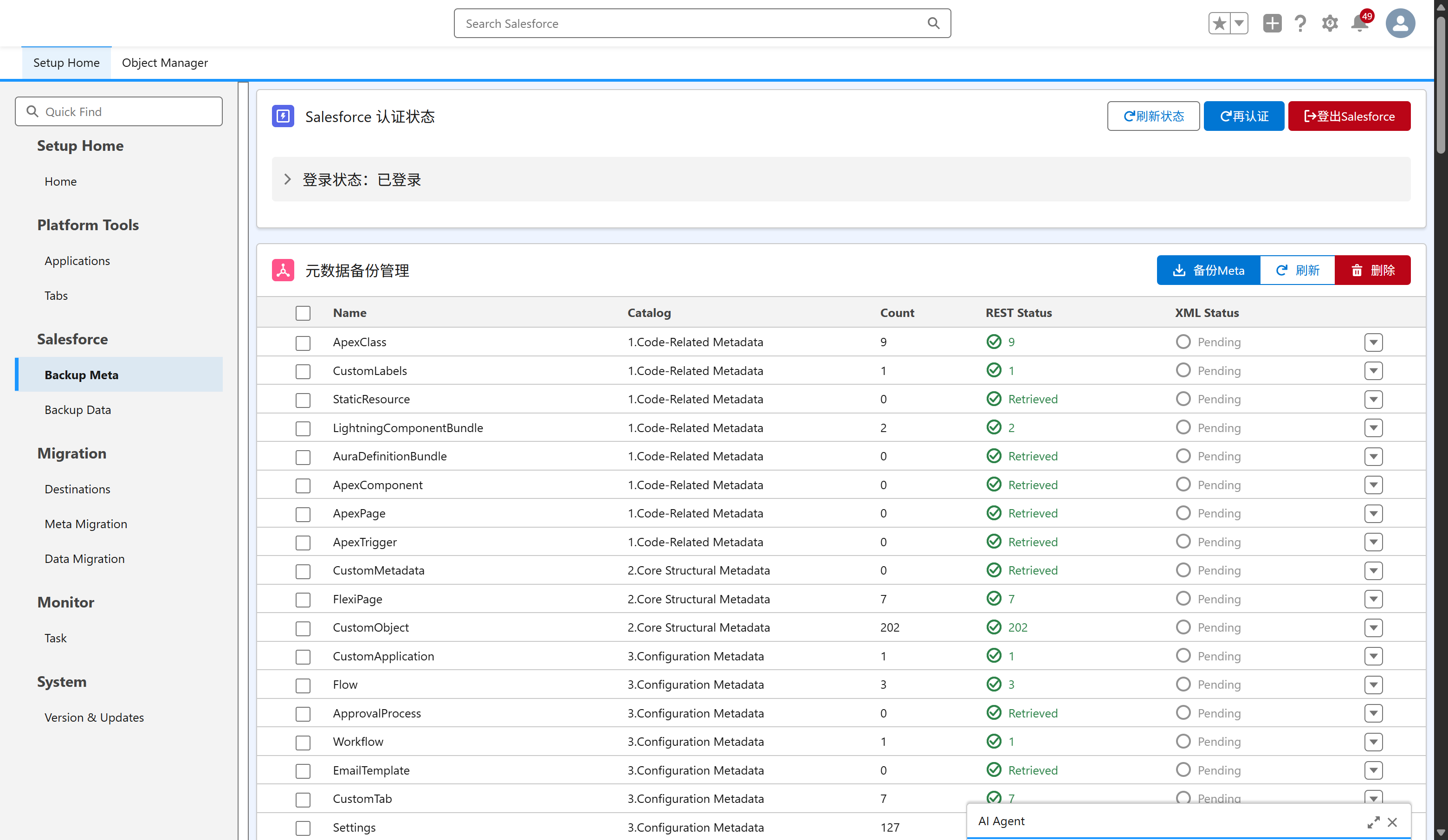The width and height of the screenshot is (1448, 840).
Task: Switch to the Setup Home tab
Action: click(x=66, y=63)
